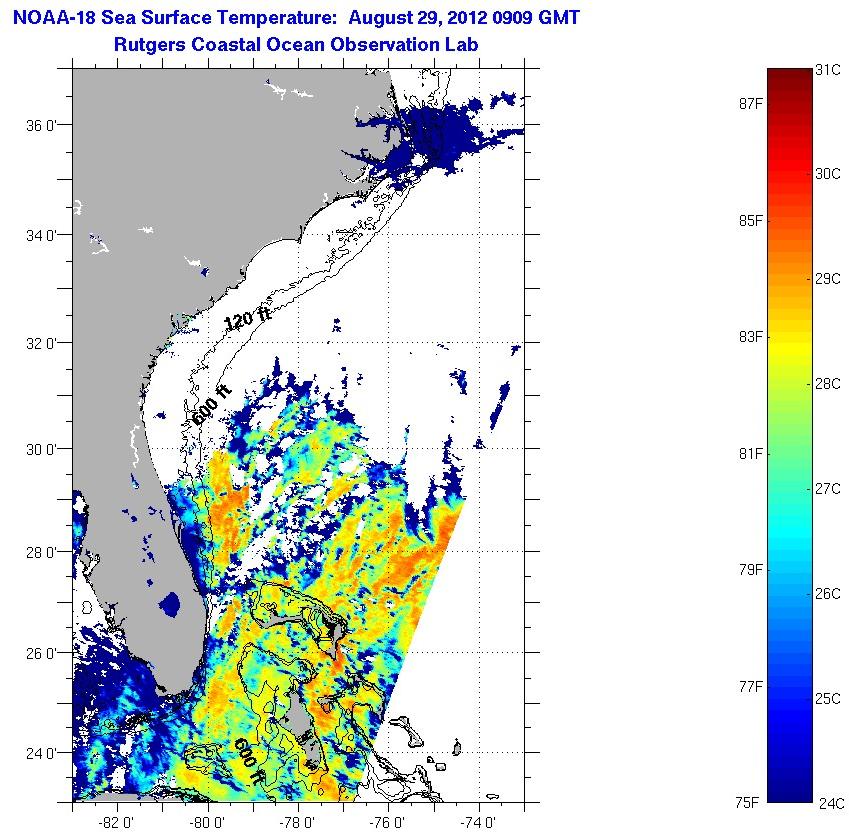Click the NOAA-18 Sea Surface Temperature title
Viewport: 849px width, 832px height.
pyautogui.click(x=296, y=18)
